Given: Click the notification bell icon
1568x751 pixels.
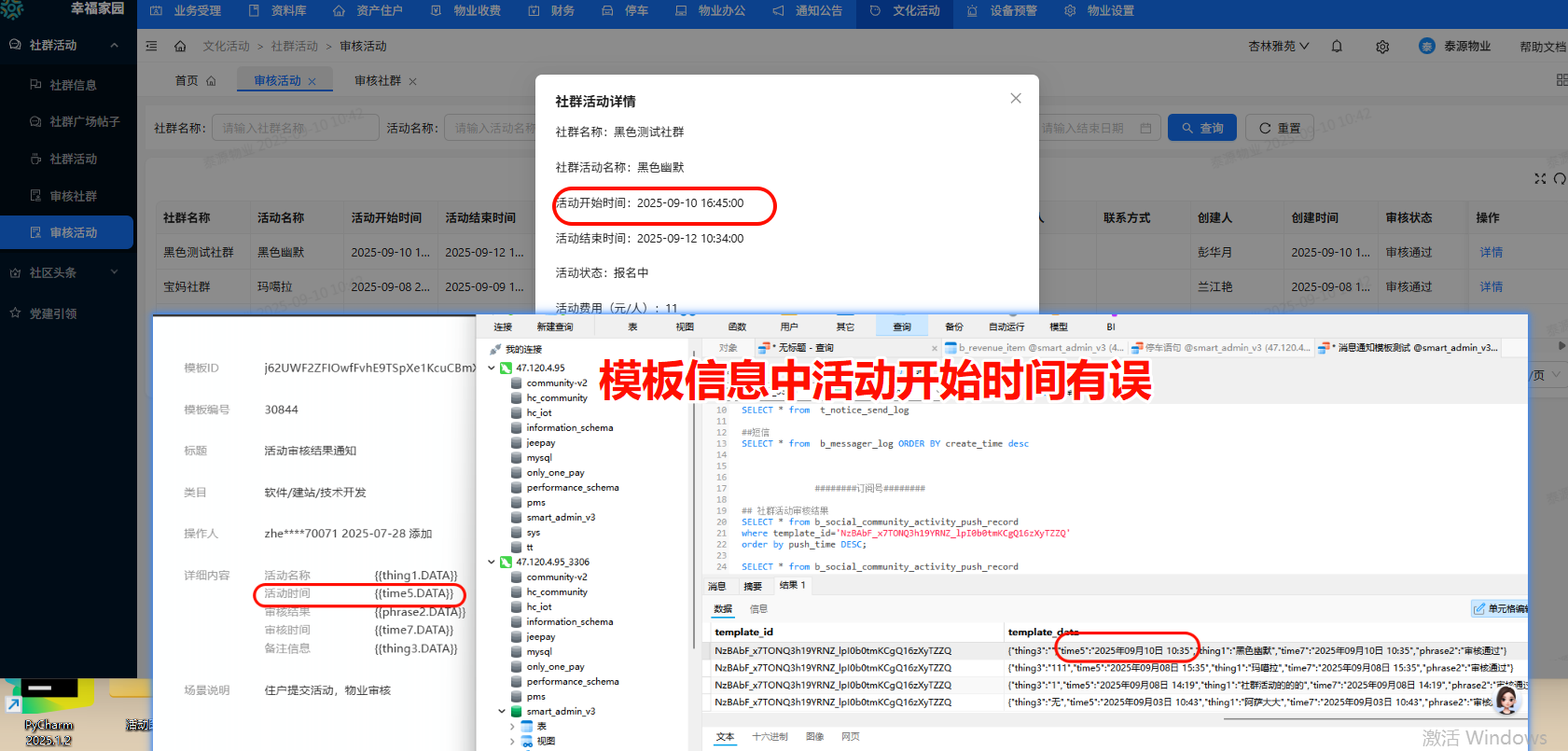Looking at the screenshot, I should pos(1337,46).
